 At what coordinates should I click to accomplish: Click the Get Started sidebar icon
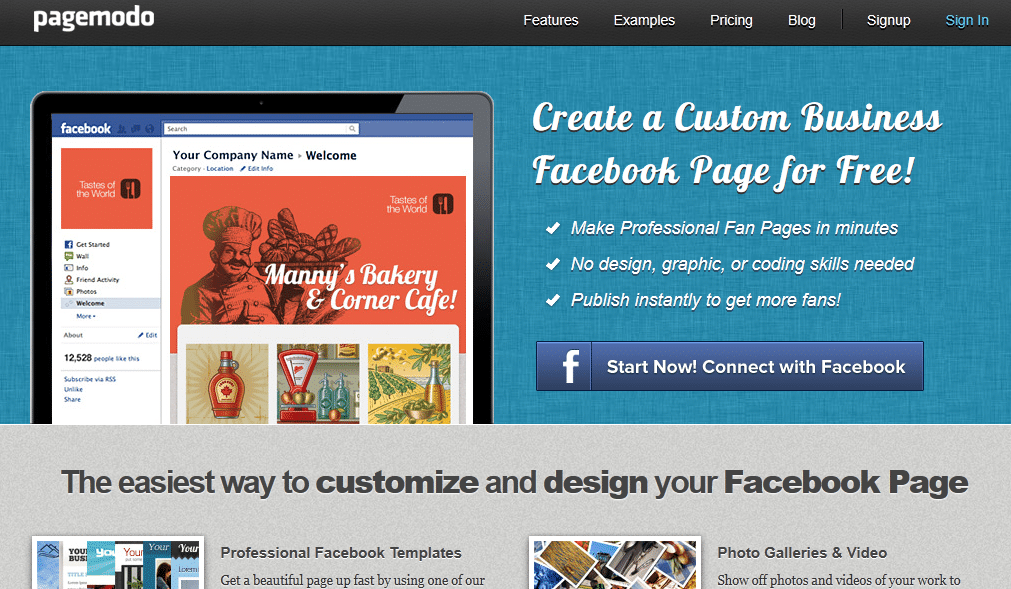click(x=68, y=244)
